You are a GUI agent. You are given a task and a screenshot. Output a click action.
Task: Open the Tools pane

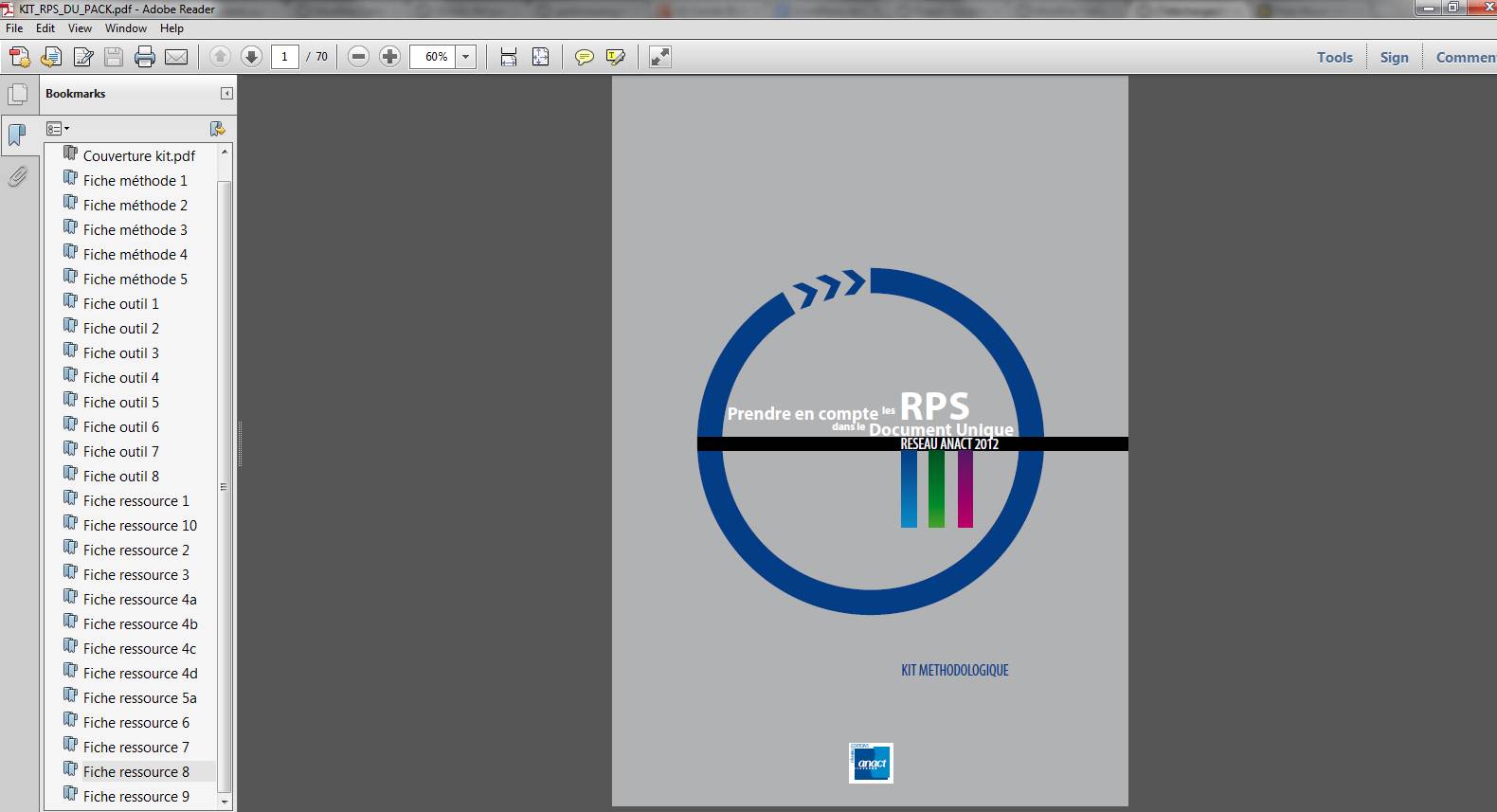click(1335, 57)
